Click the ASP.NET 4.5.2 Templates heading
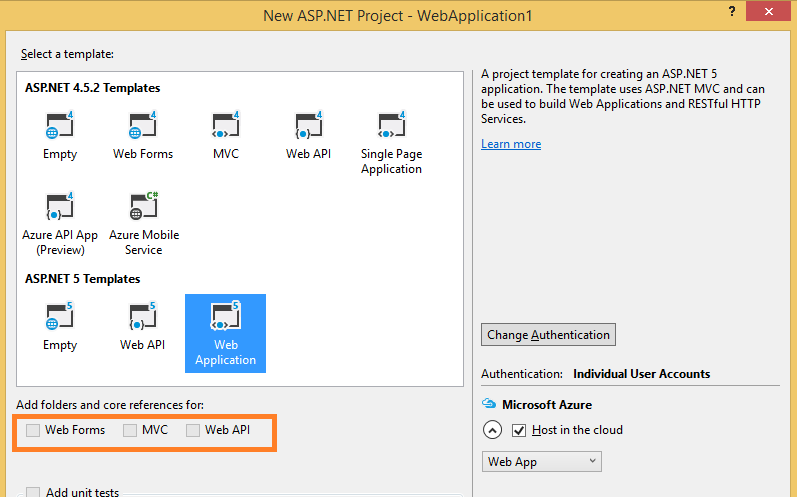 point(93,88)
